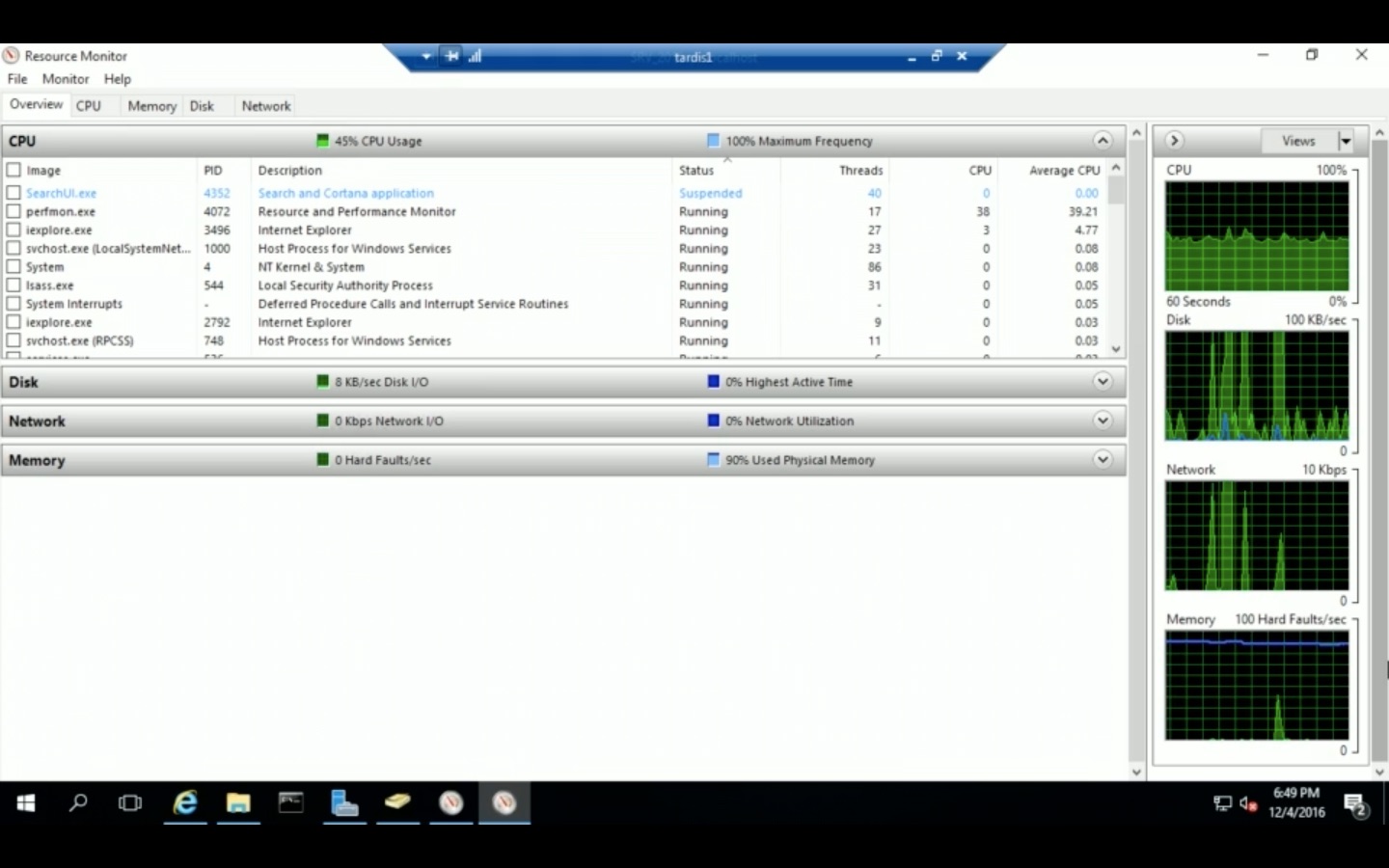This screenshot has width=1389, height=868.
Task: Check the SearchUI.exe process checkbox
Action: click(x=14, y=193)
